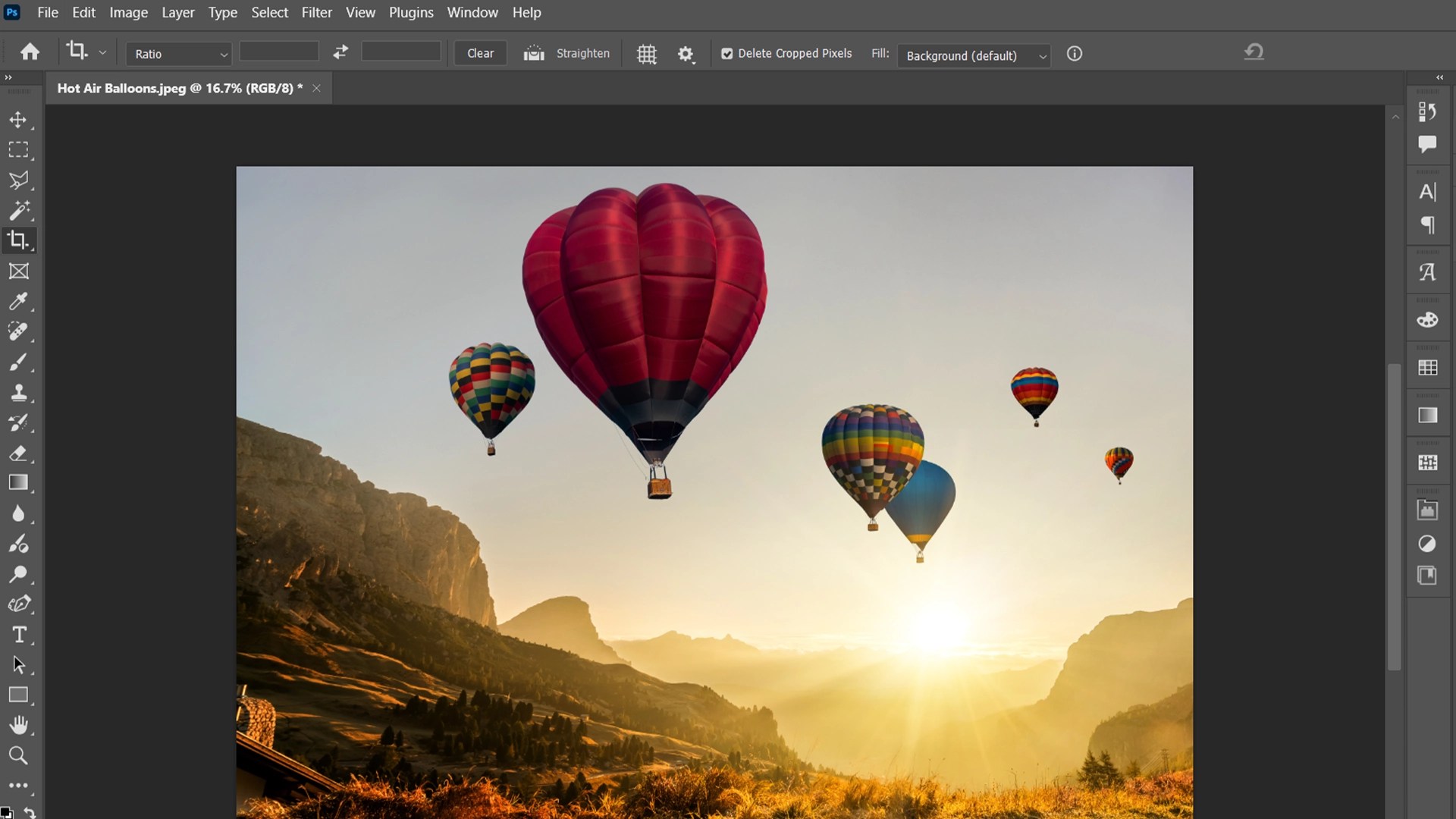Select the Zoom tool
The image size is (1456, 819).
coord(18,755)
